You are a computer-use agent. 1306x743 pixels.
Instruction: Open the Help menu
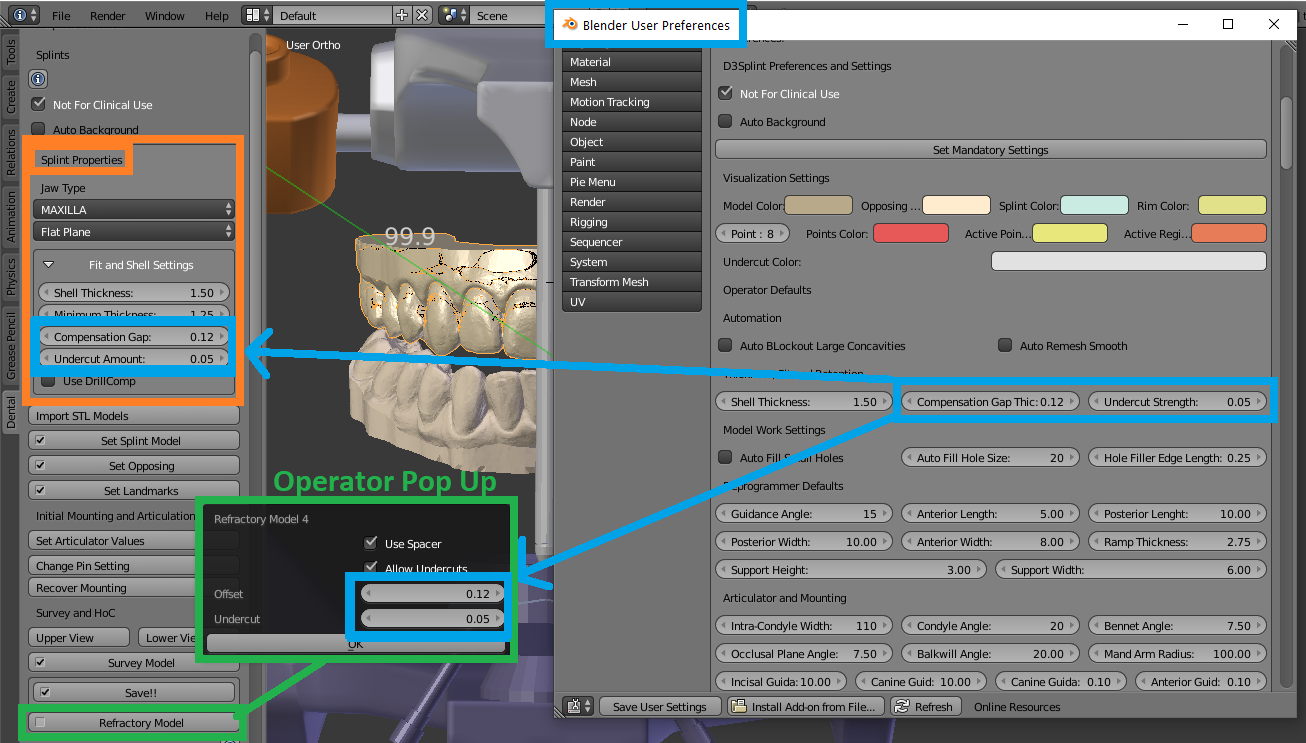(x=217, y=16)
